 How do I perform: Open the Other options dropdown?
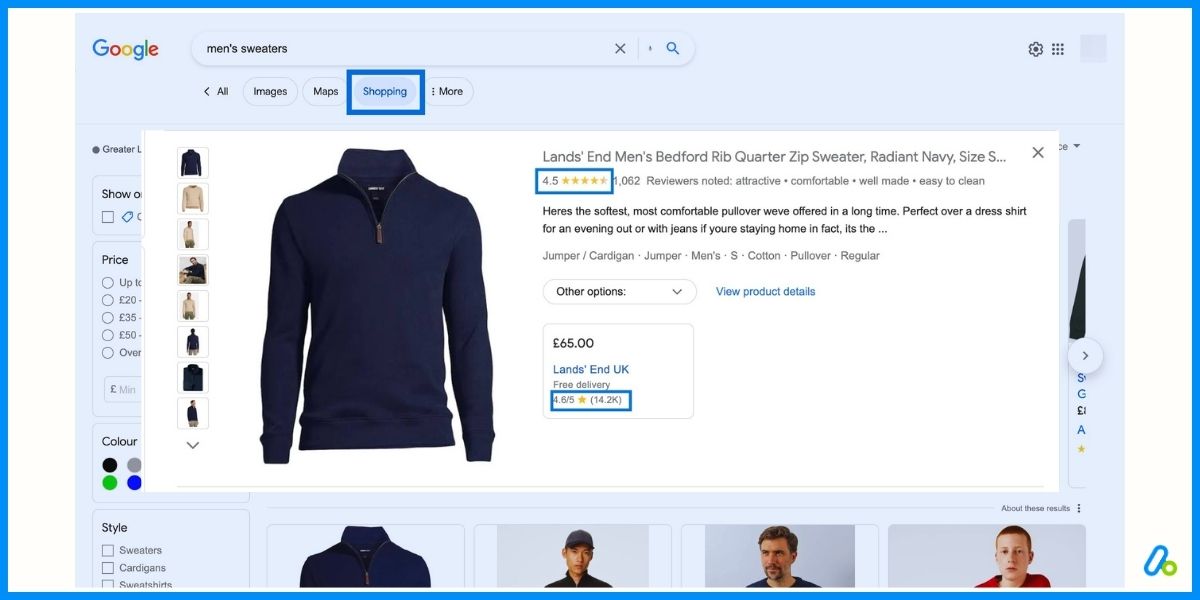[620, 292]
